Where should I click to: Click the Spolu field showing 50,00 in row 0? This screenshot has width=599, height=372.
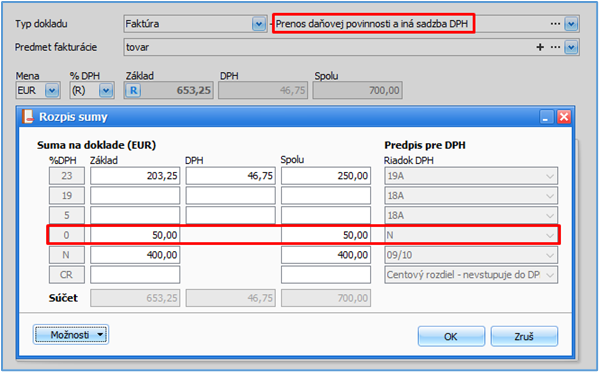326,235
